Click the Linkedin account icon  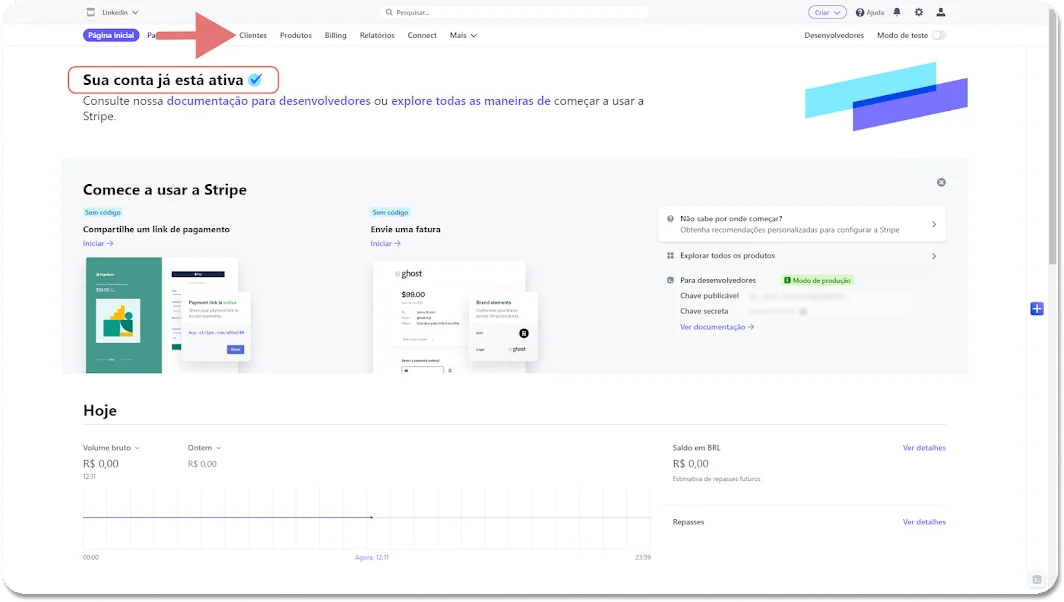click(90, 12)
